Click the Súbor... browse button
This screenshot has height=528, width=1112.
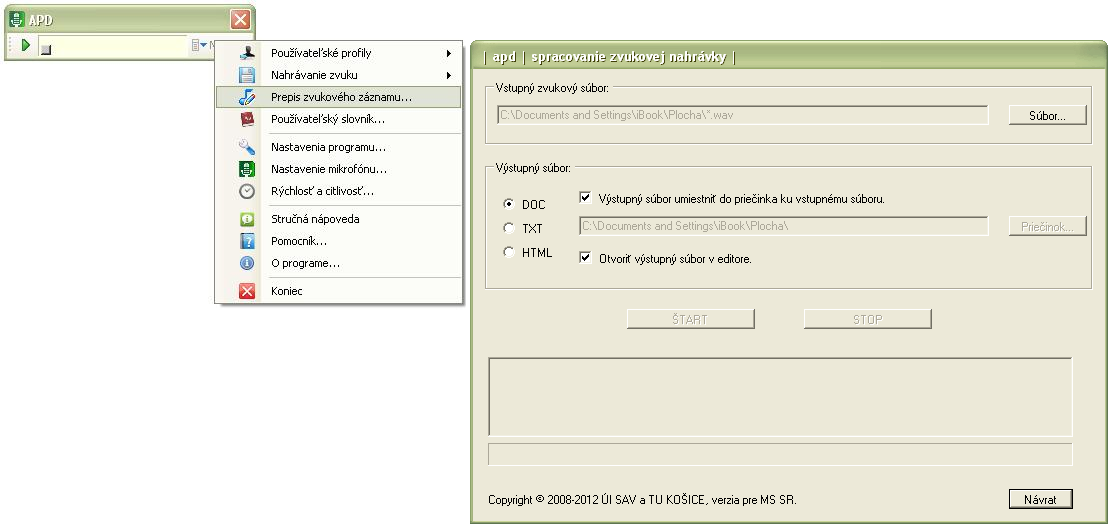click(x=1047, y=116)
